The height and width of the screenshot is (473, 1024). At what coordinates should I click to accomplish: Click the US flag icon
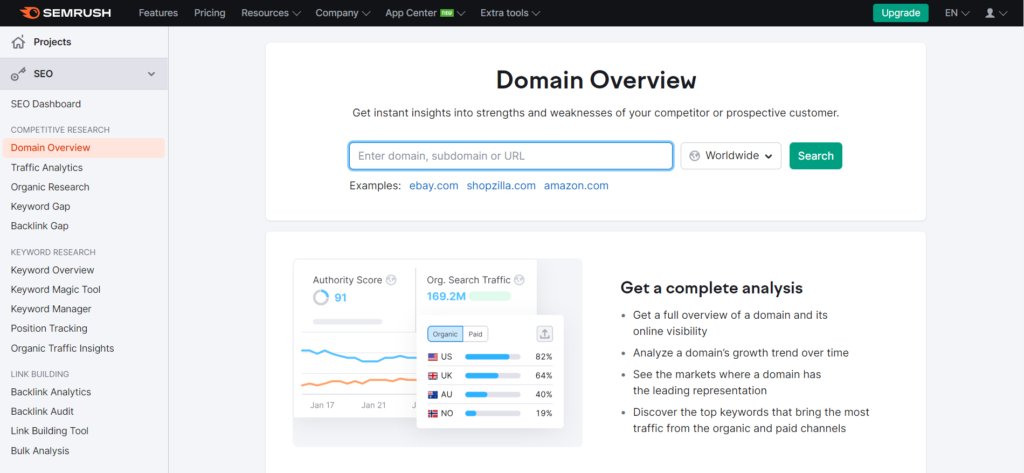(x=432, y=357)
